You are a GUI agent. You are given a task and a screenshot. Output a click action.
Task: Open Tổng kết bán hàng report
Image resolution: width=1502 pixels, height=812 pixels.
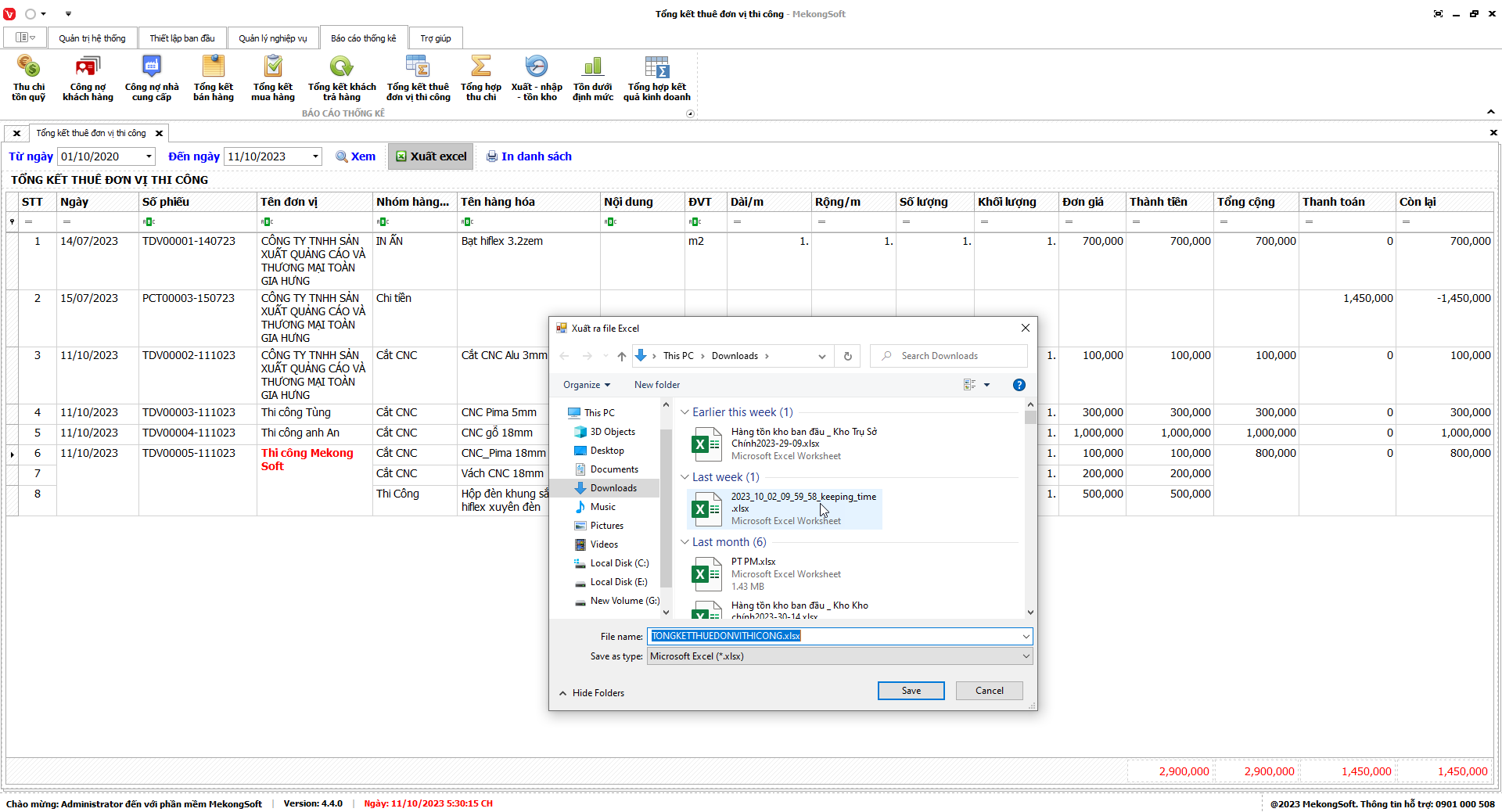click(x=213, y=77)
